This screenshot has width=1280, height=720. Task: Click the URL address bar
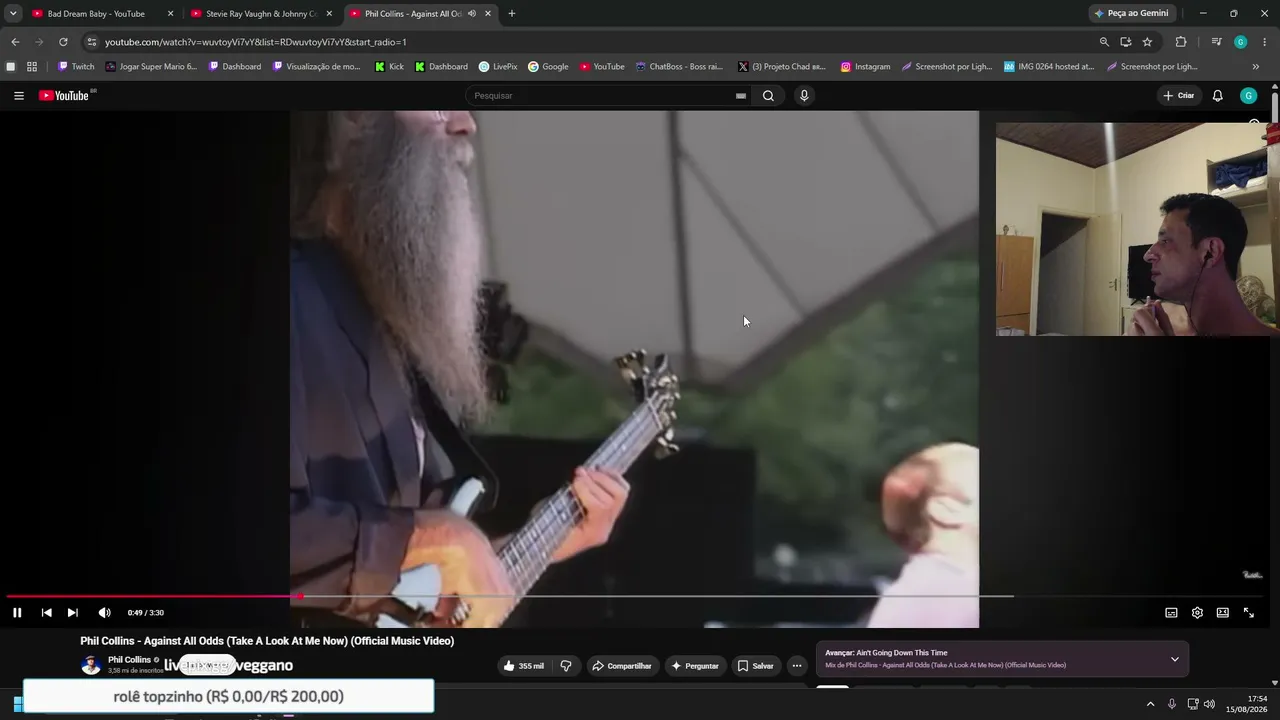point(590,42)
